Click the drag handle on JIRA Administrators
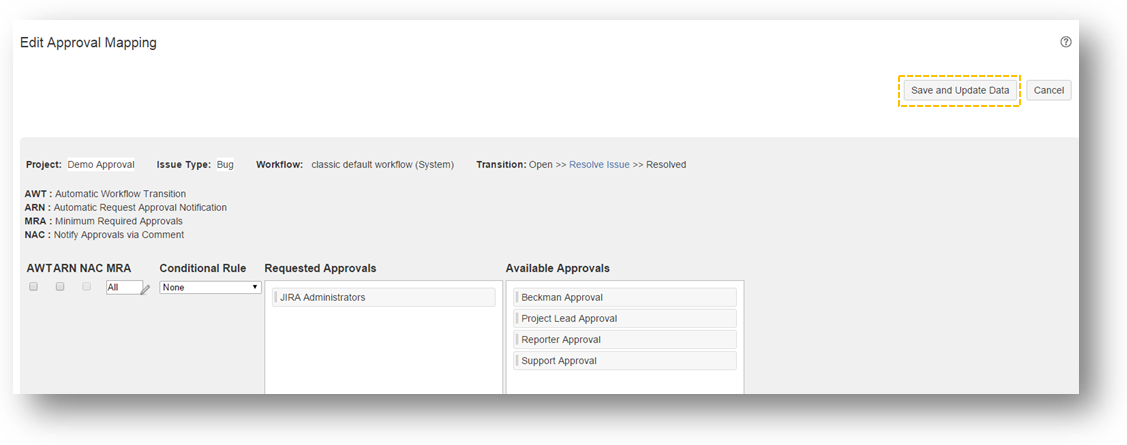The height and width of the screenshot is (445, 1127). (275, 297)
